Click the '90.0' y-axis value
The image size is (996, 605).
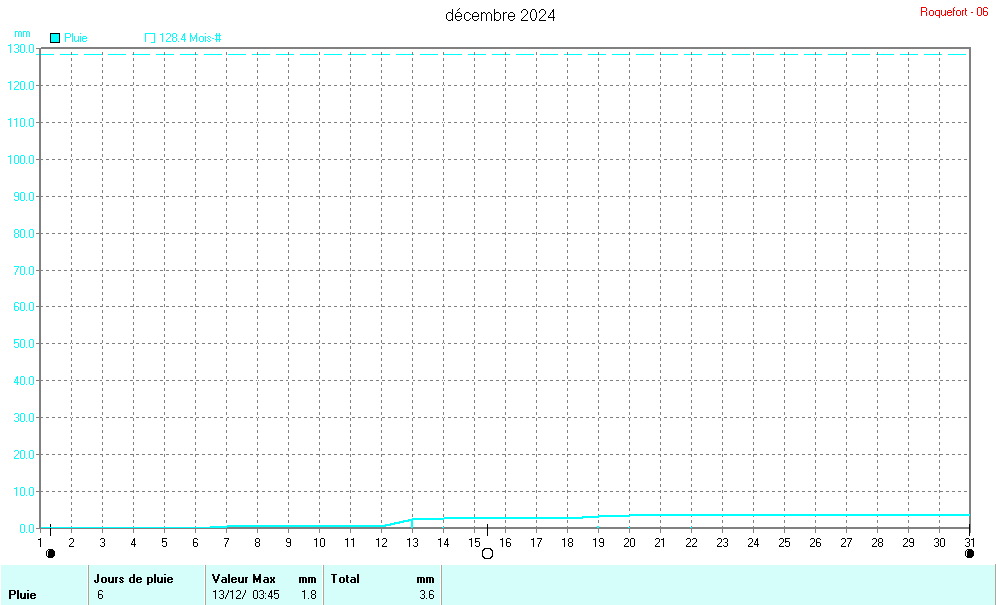(x=24, y=196)
